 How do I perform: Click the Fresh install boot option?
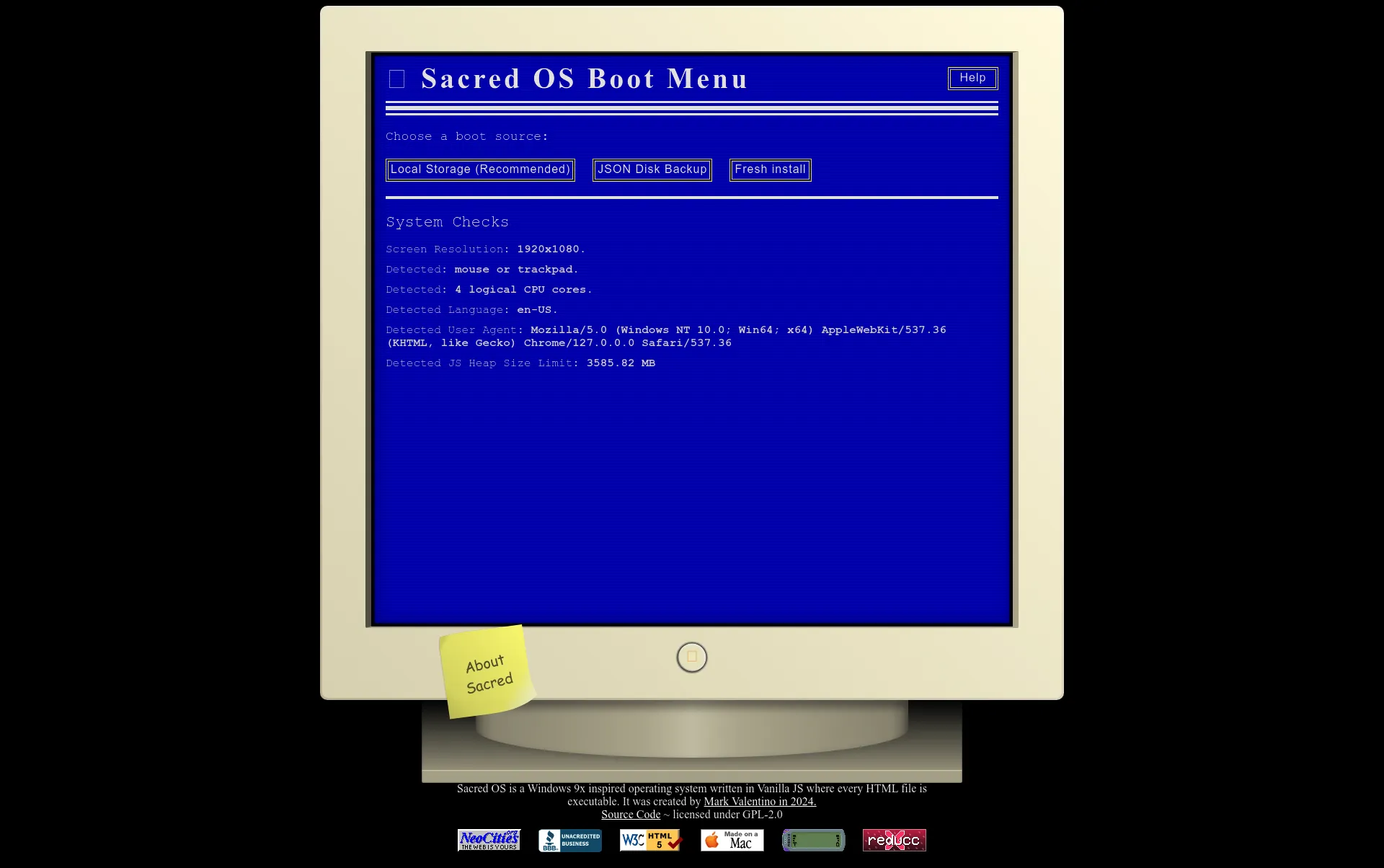click(770, 169)
